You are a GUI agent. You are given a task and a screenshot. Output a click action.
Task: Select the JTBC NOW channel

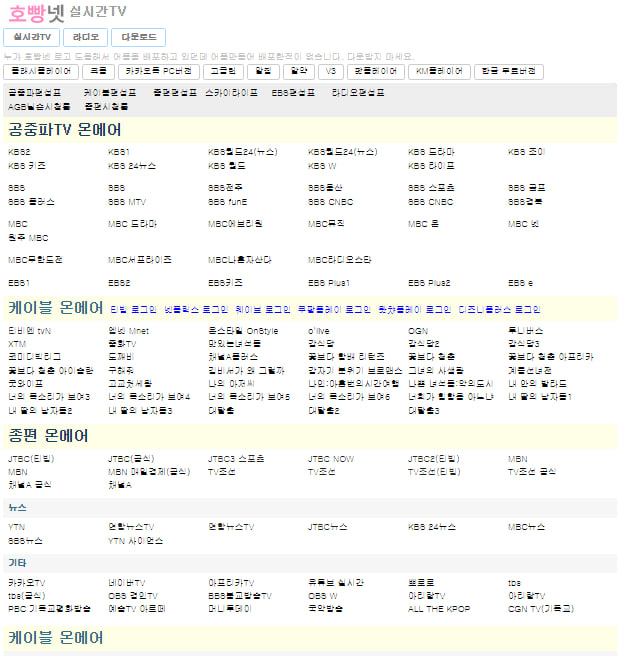pos(331,459)
